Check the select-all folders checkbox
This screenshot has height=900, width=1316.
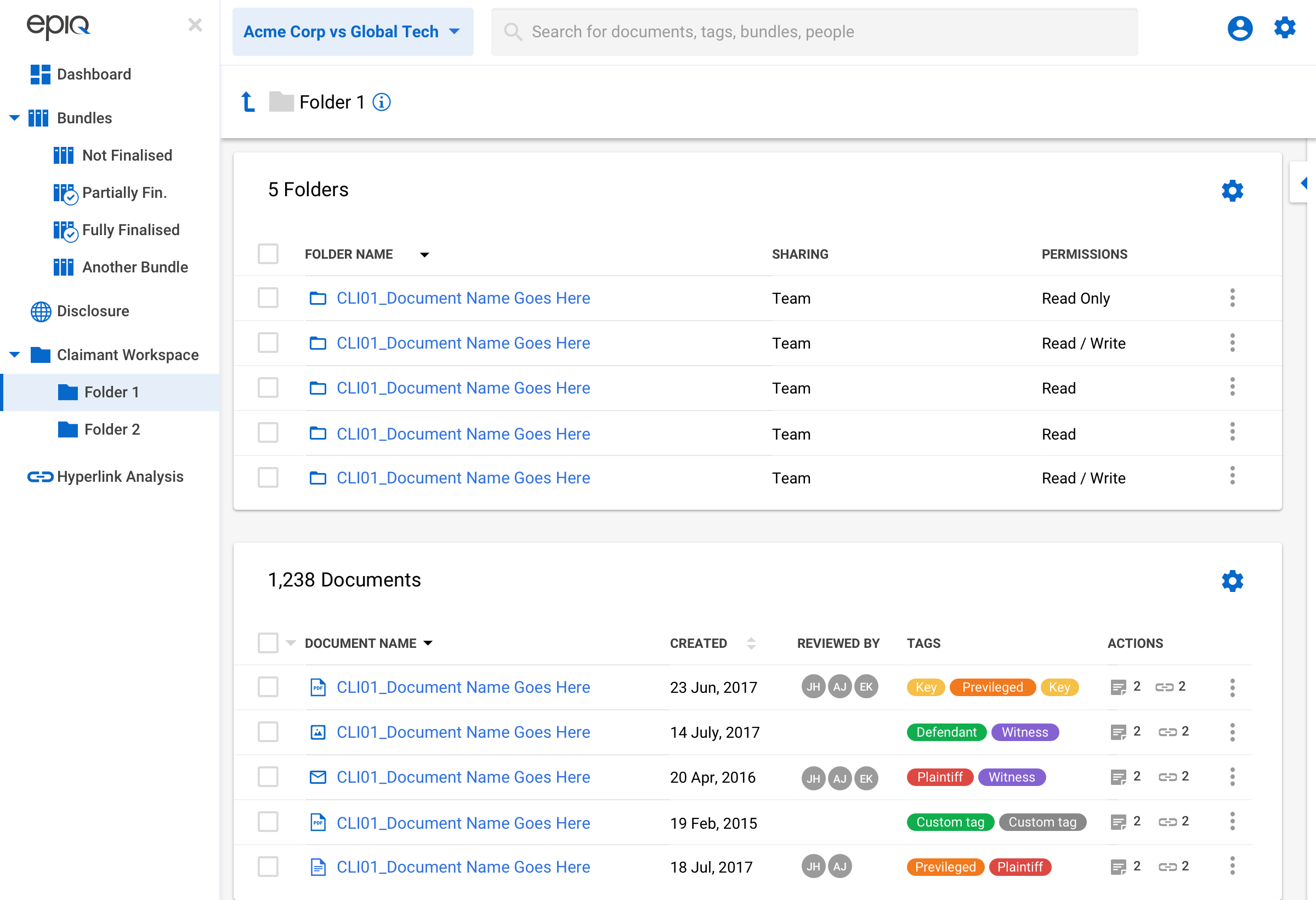click(268, 254)
